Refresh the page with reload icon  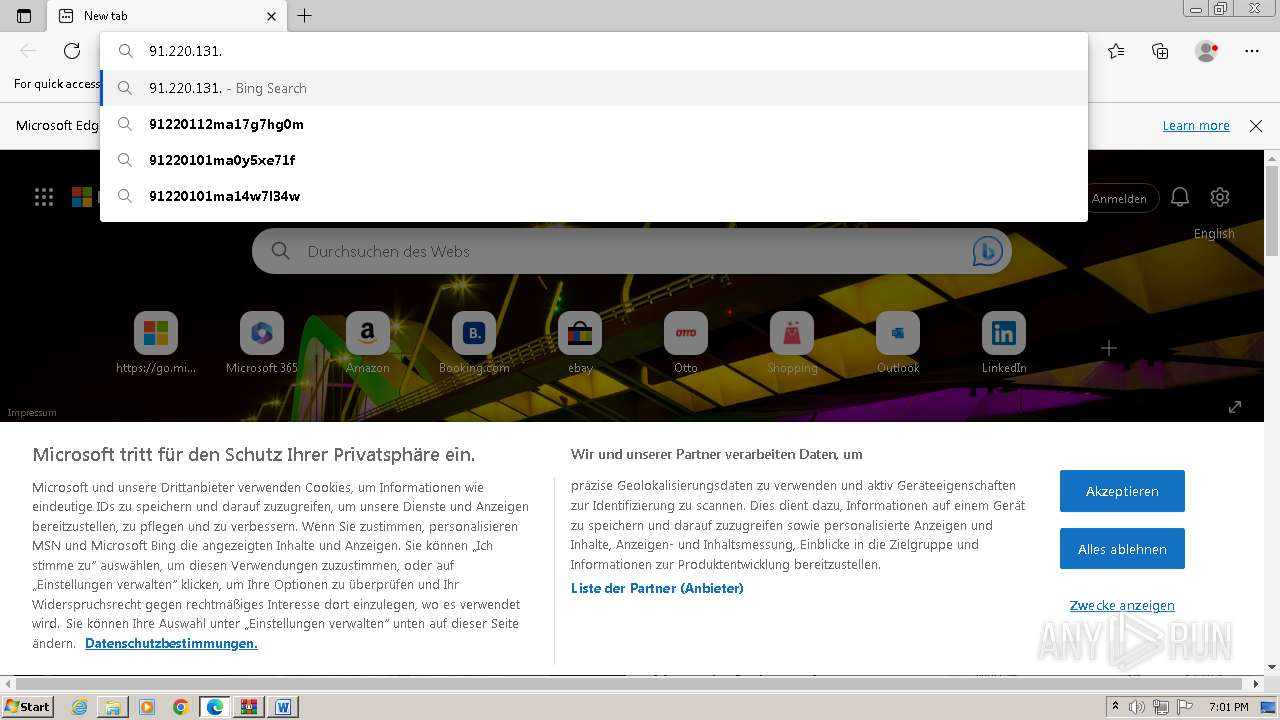tap(72, 51)
